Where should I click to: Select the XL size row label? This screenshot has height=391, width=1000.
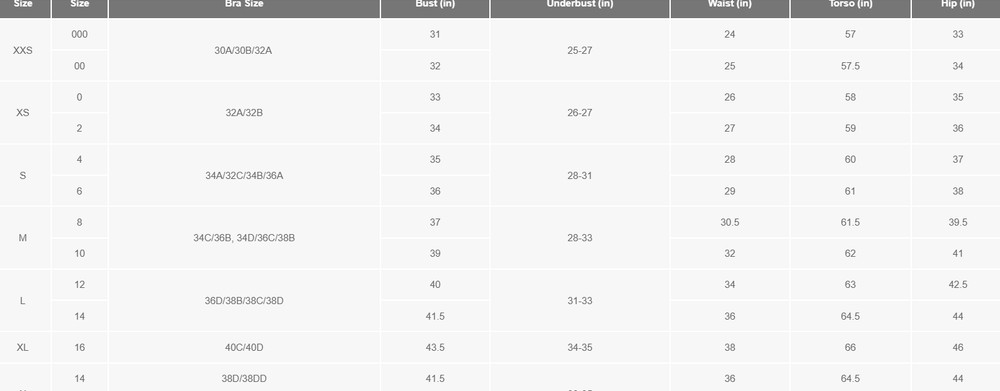click(x=23, y=348)
